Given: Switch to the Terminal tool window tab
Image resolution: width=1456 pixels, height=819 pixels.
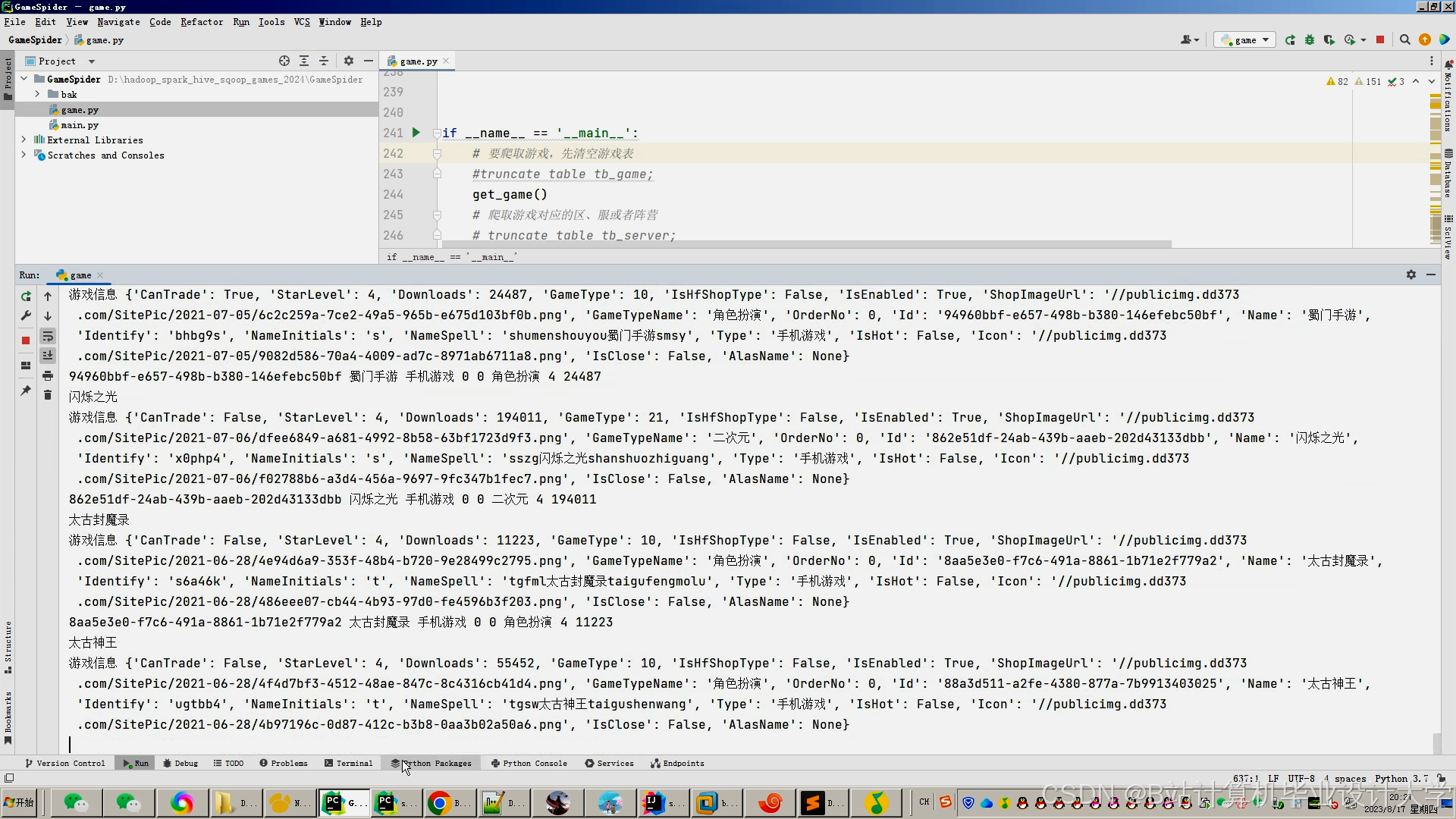Looking at the screenshot, I should pyautogui.click(x=348, y=763).
